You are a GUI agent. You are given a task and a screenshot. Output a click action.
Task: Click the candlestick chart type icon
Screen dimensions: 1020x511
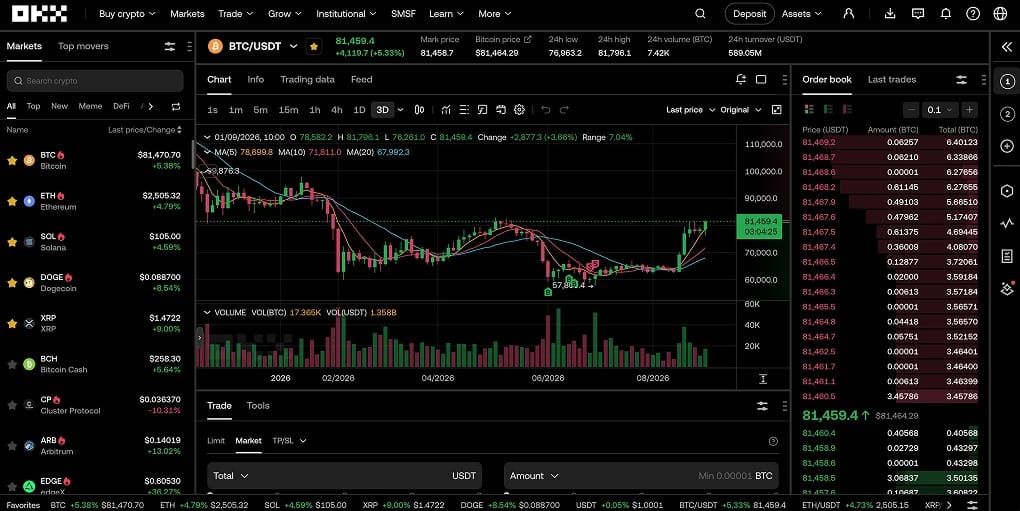tap(420, 110)
